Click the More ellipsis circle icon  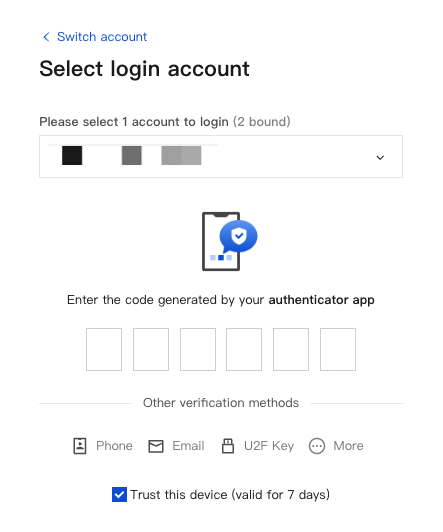tap(317, 446)
